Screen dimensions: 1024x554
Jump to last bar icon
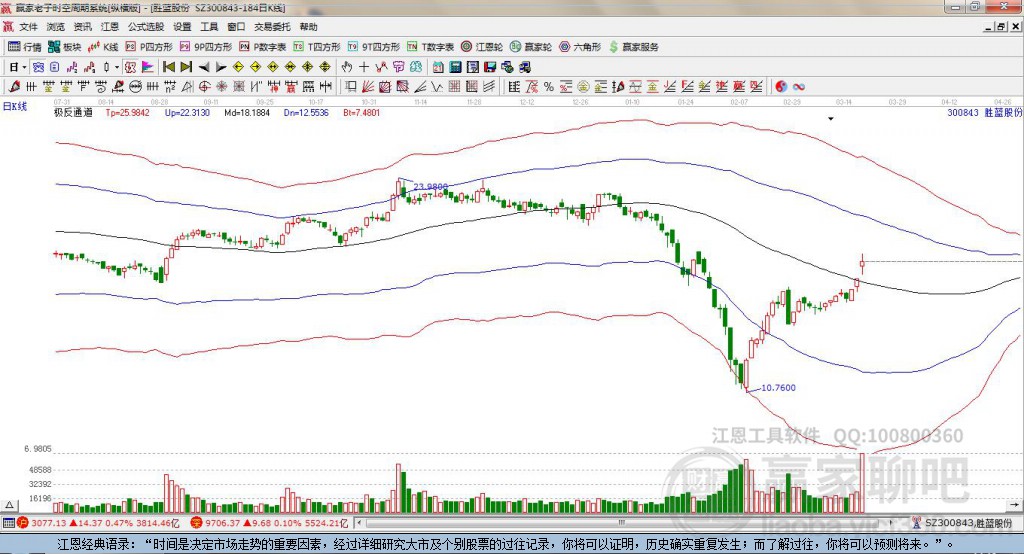pyautogui.click(x=186, y=67)
